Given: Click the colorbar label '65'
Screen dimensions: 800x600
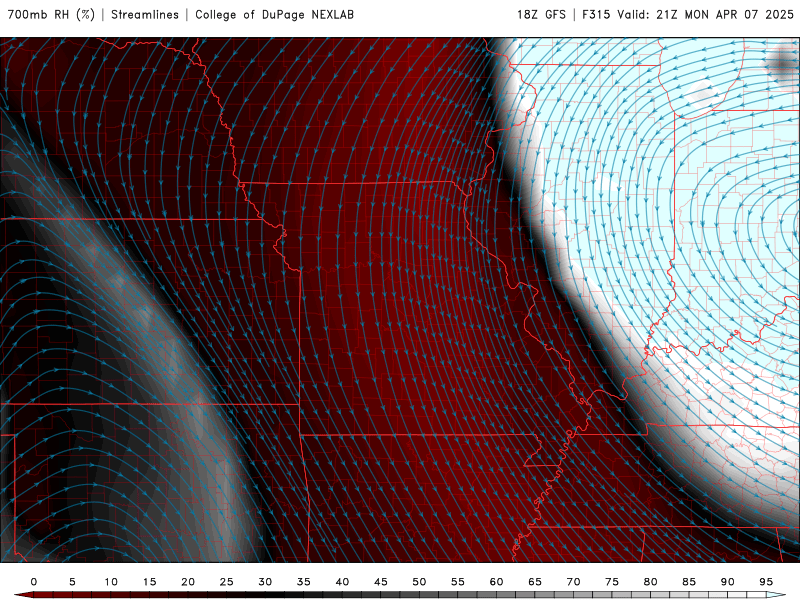Looking at the screenshot, I should click(x=535, y=582).
